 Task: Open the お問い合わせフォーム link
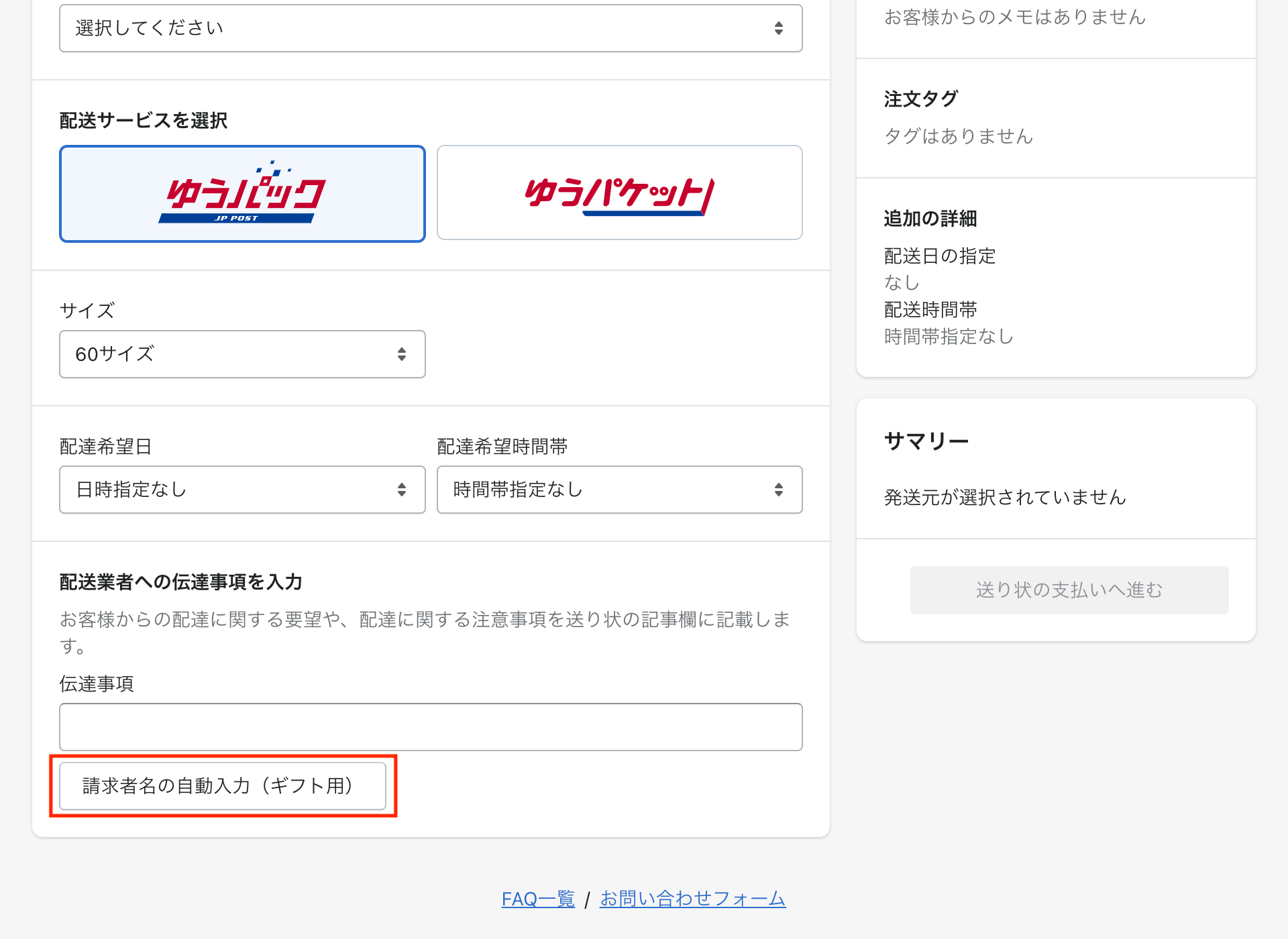point(692,899)
